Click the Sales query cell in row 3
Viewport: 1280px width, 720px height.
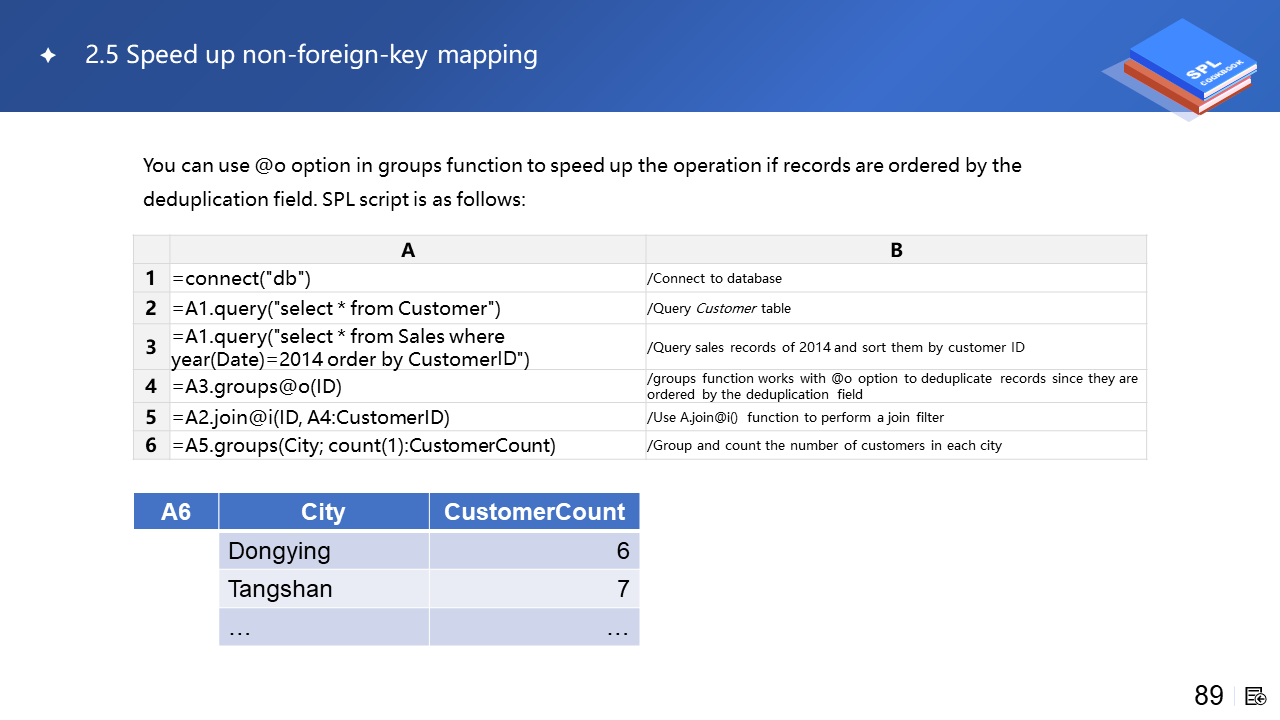407,347
